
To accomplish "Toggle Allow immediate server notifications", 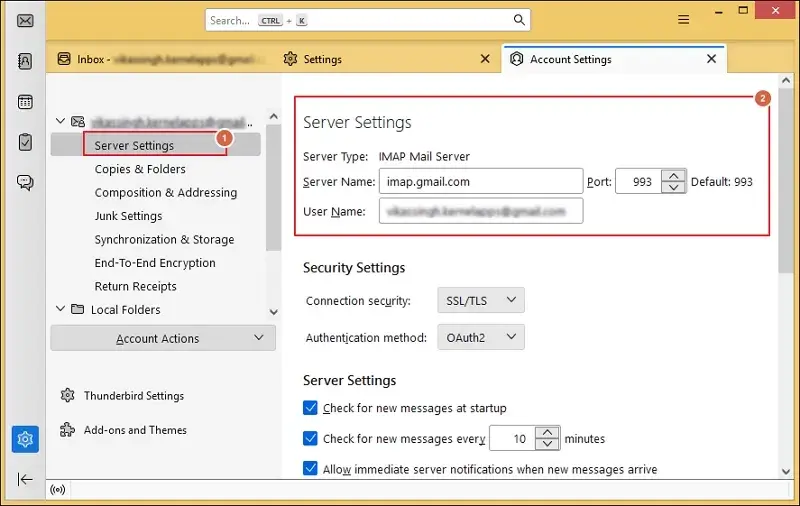I will point(310,468).
